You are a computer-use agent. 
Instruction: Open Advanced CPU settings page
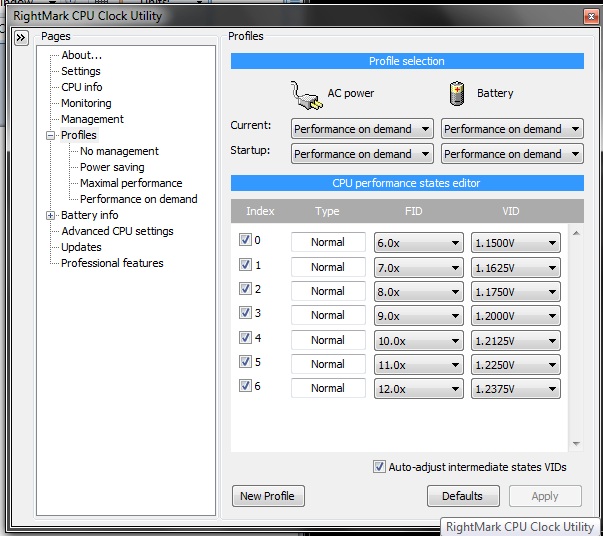[x=117, y=231]
